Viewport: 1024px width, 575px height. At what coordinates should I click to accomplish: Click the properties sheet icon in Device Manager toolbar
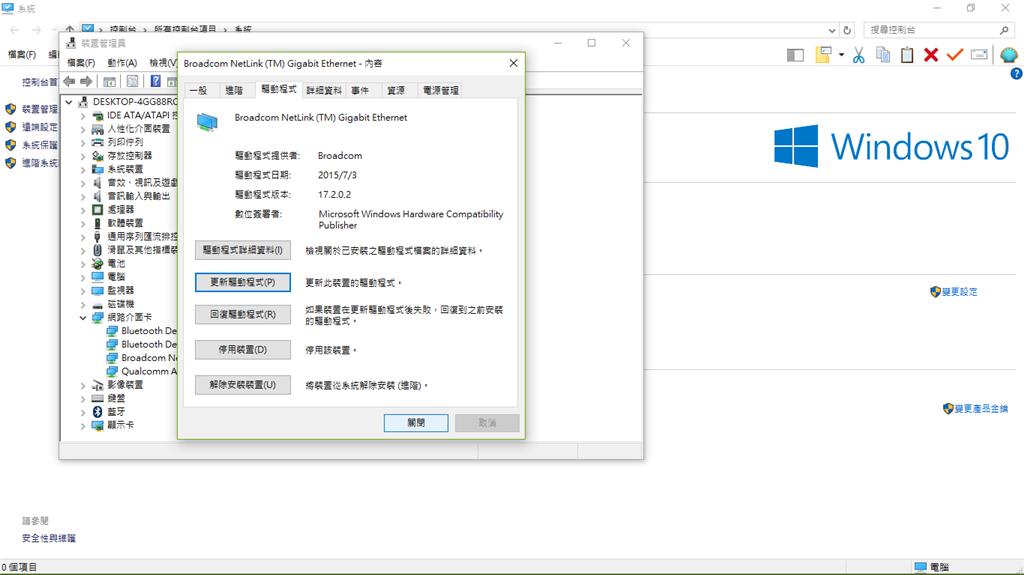click(133, 82)
